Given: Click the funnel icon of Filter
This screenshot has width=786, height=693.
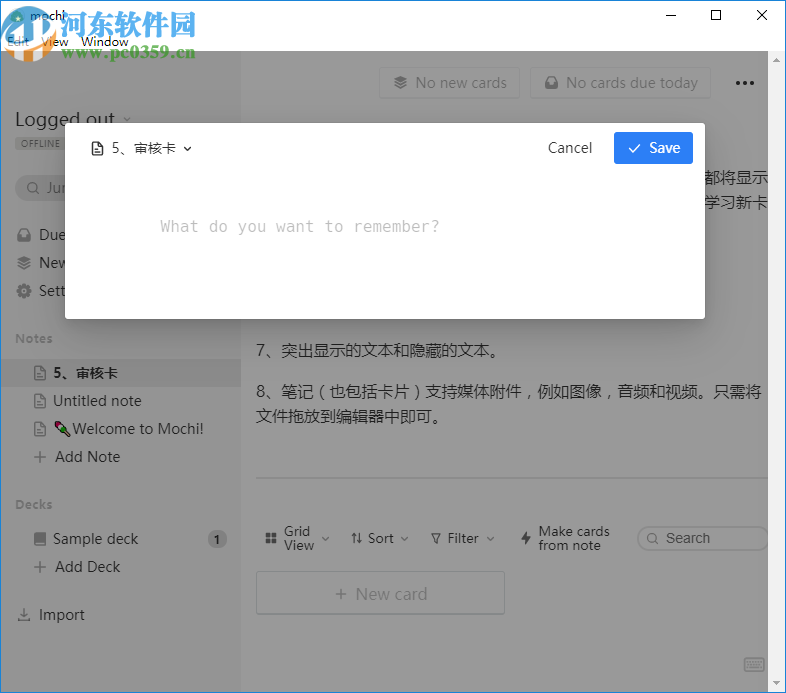Looking at the screenshot, I should pyautogui.click(x=436, y=539).
